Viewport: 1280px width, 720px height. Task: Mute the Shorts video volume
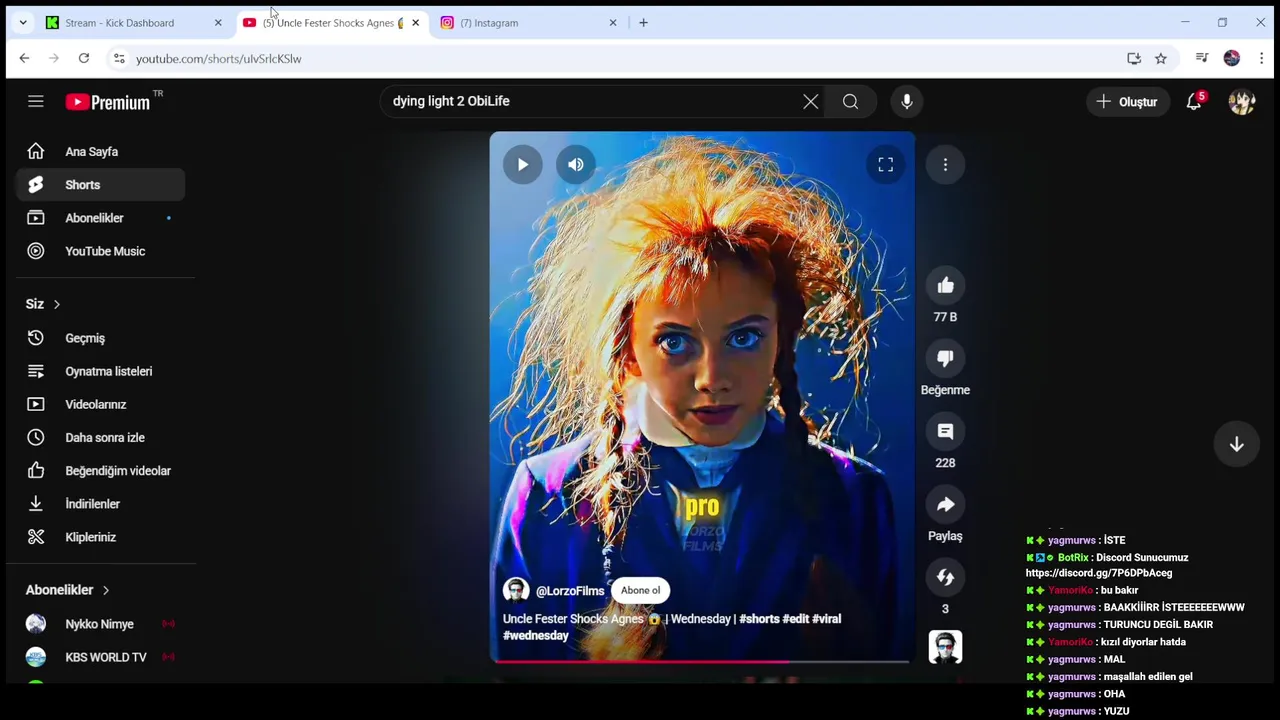click(x=576, y=165)
